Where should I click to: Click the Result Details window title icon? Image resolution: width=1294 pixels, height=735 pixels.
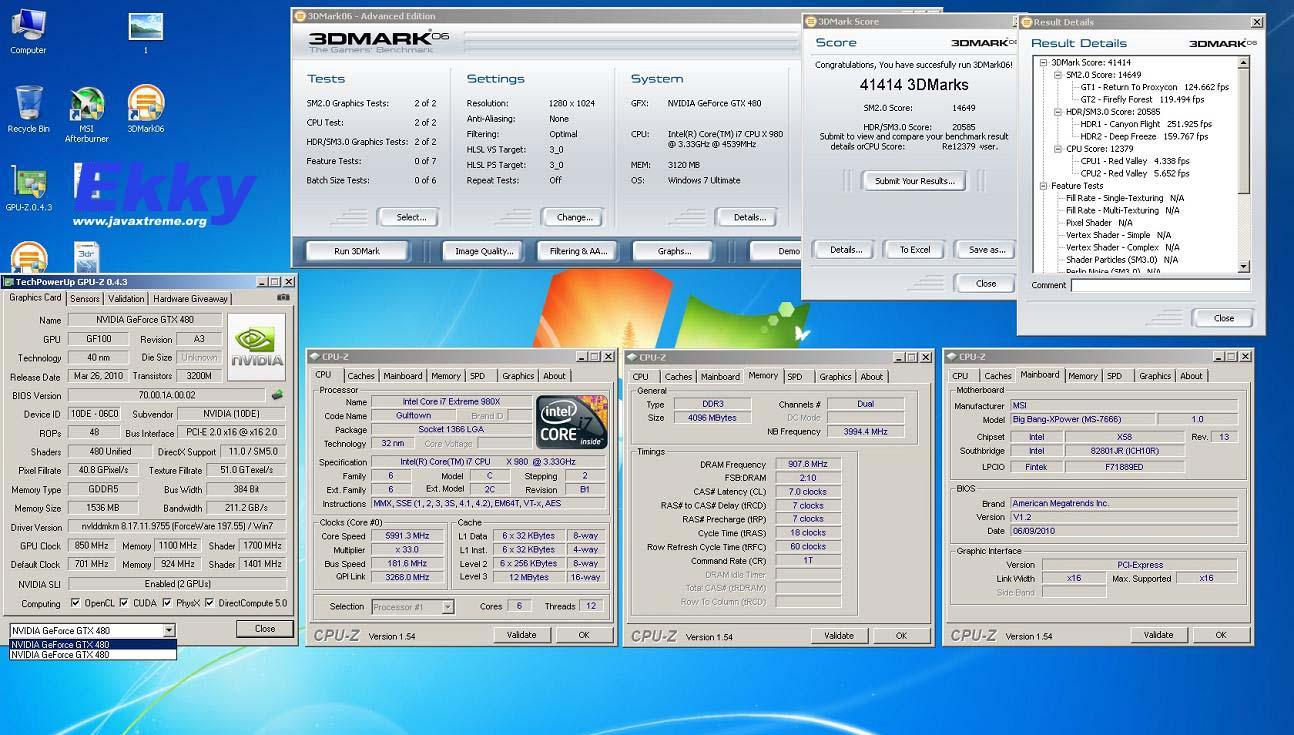1026,22
